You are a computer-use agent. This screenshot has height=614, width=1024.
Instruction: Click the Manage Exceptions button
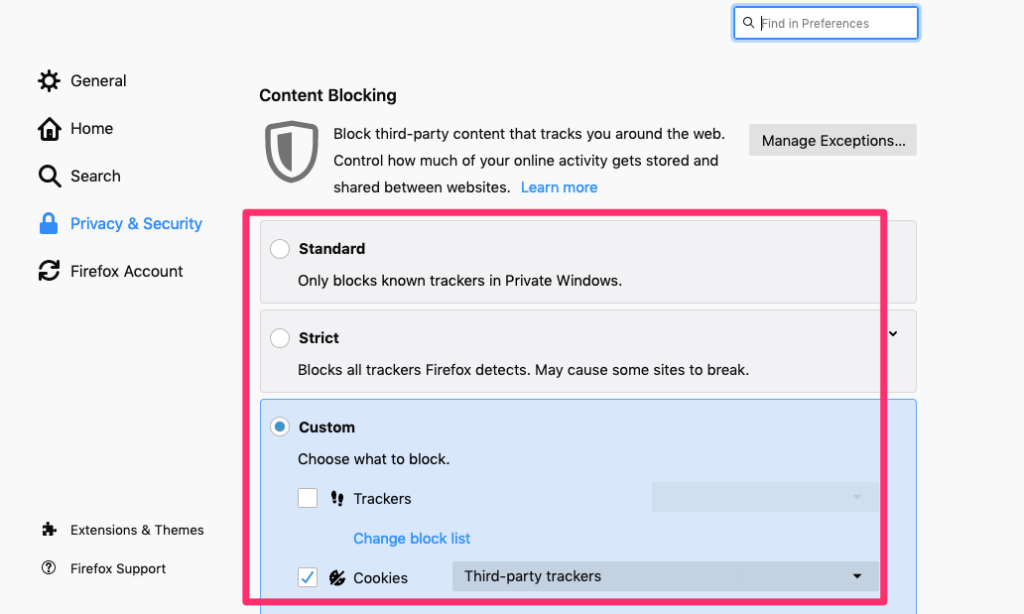[833, 141]
